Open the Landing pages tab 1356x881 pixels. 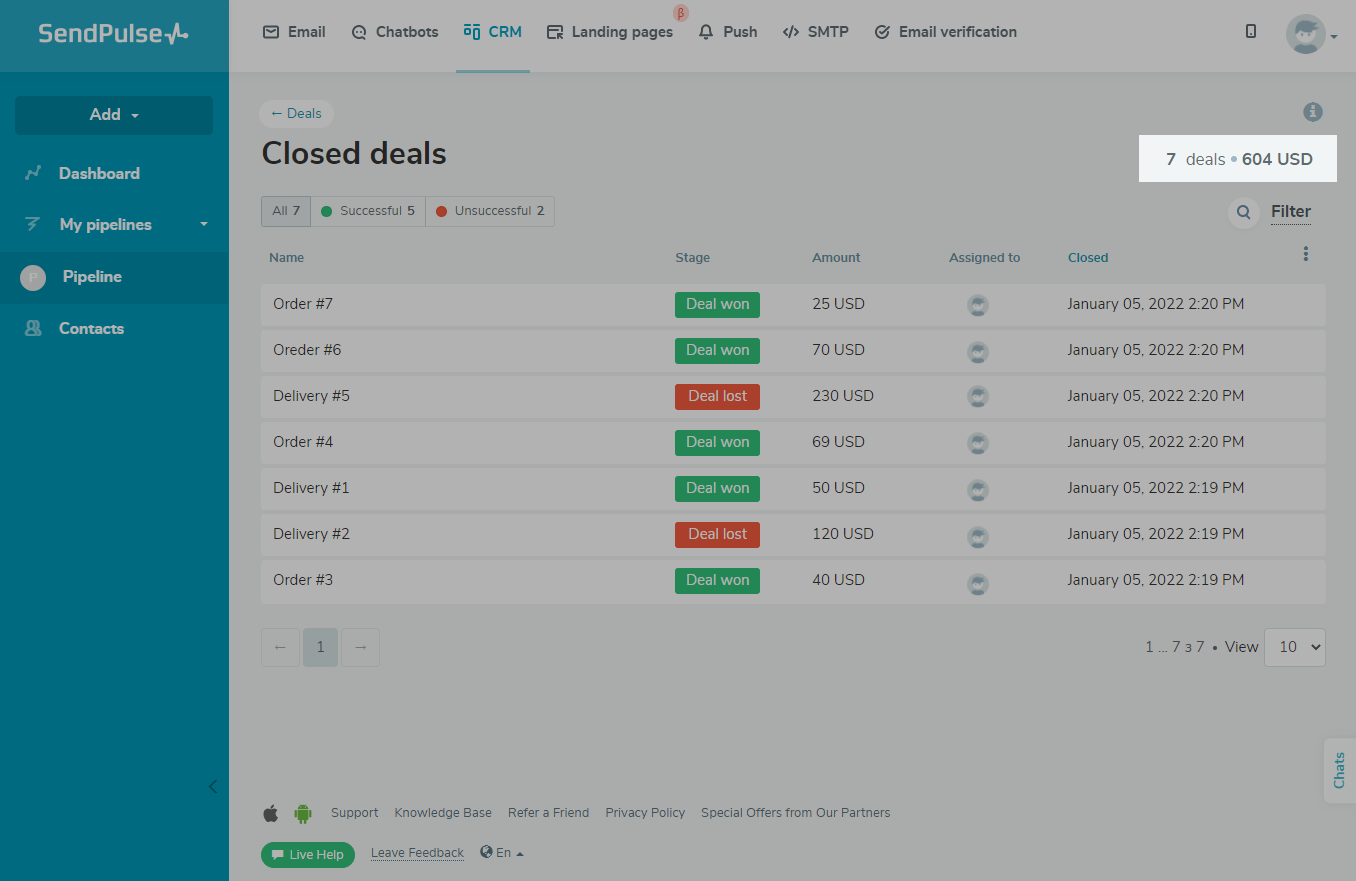point(610,32)
